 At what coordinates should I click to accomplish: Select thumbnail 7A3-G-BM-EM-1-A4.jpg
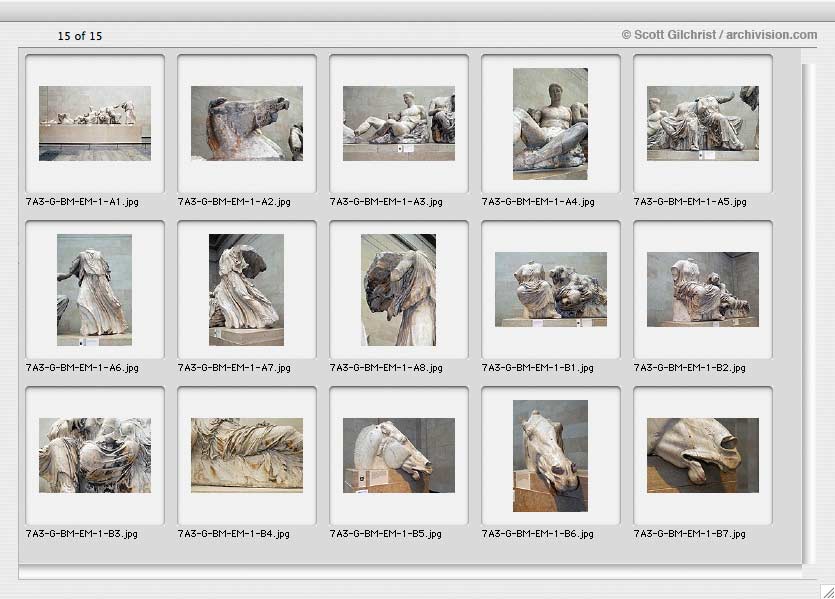pos(551,124)
